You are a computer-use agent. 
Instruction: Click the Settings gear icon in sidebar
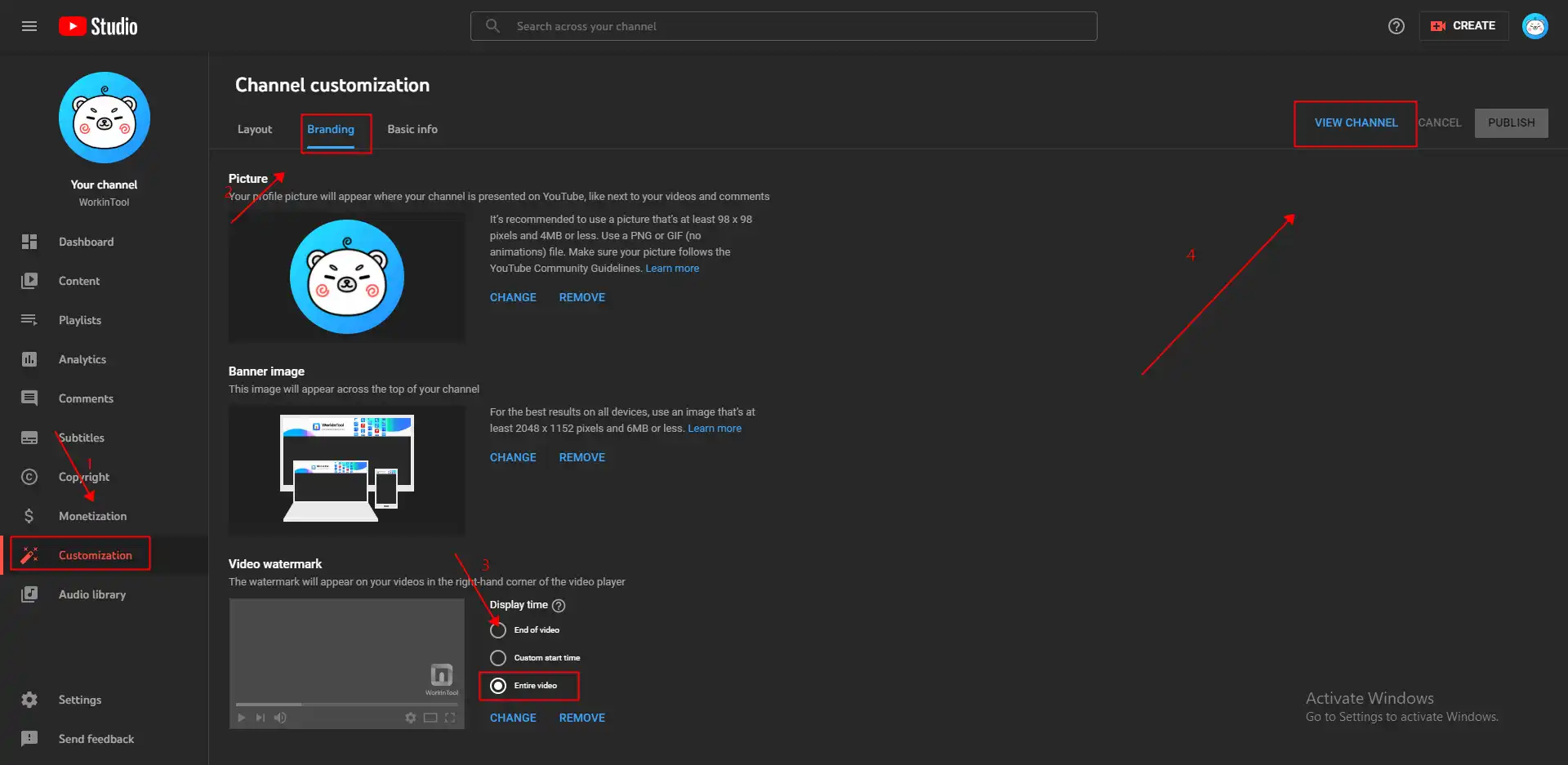point(29,700)
